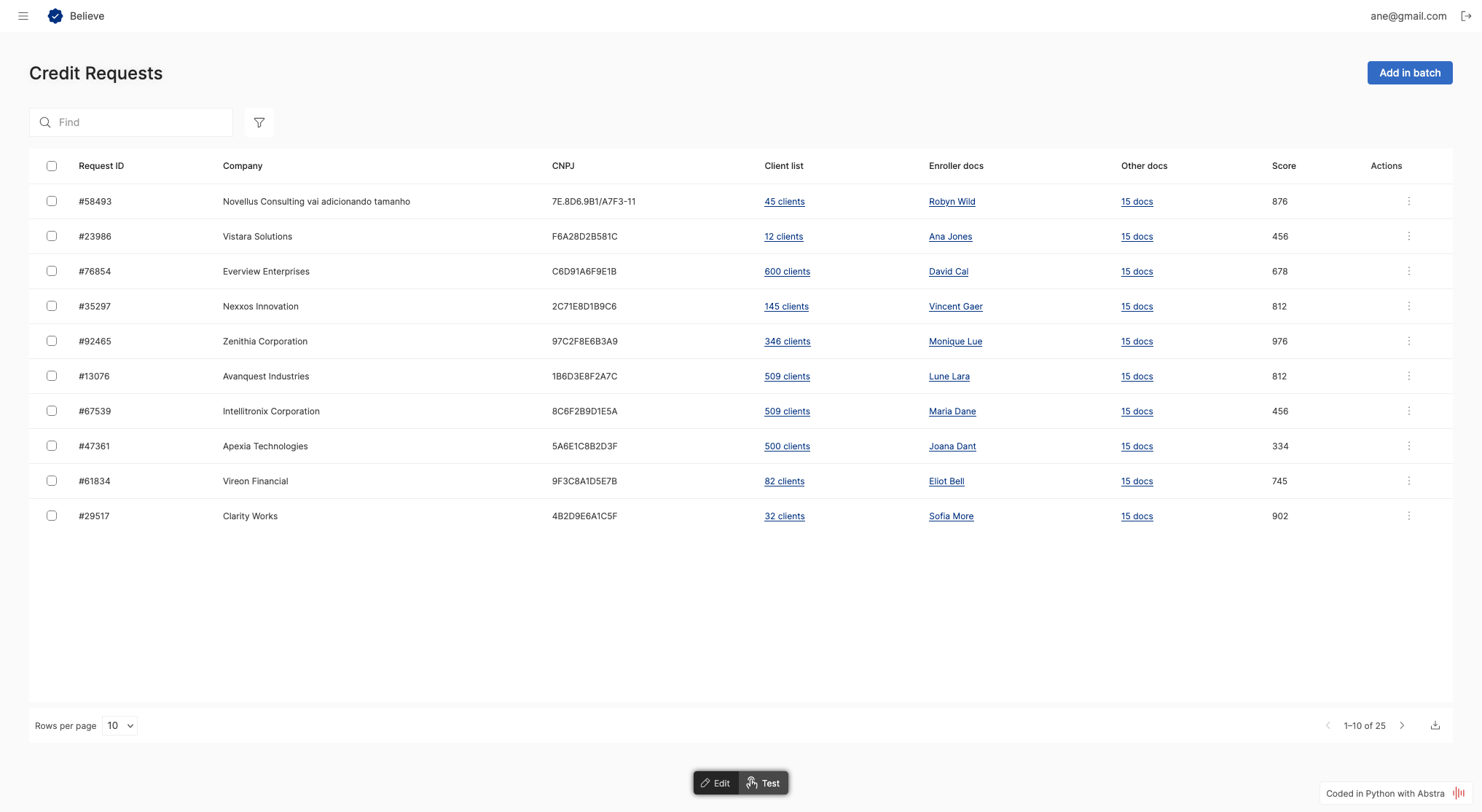Open Monique Lue enroller docs

point(955,342)
